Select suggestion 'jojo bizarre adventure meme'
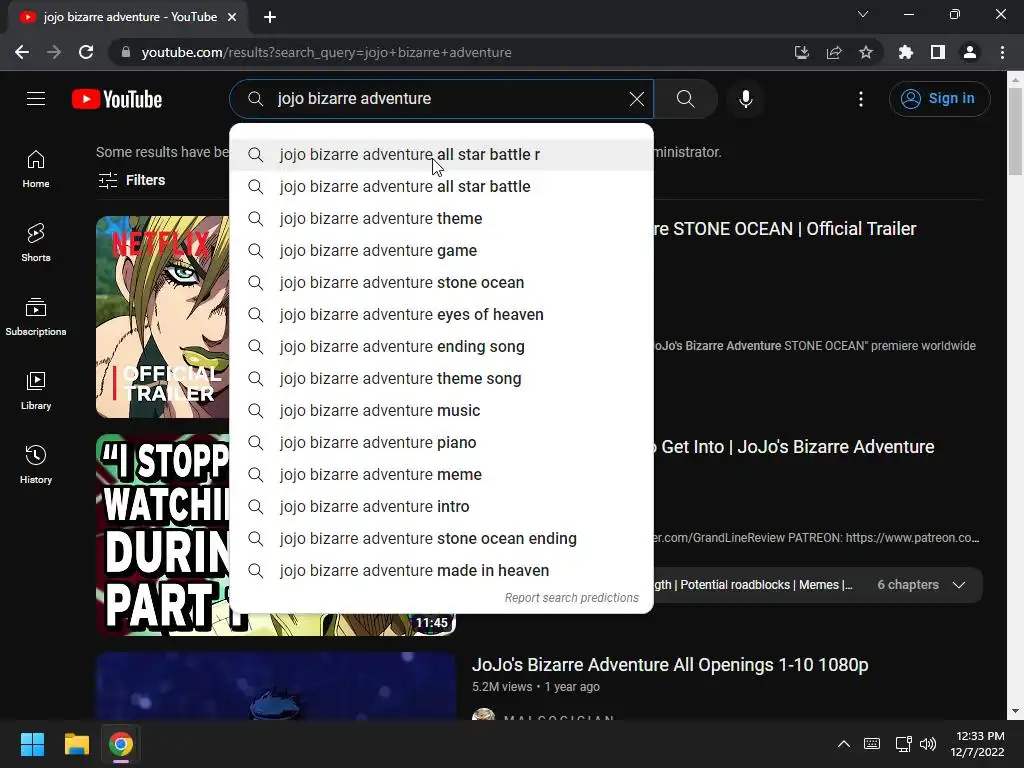This screenshot has height=768, width=1024. click(441, 475)
